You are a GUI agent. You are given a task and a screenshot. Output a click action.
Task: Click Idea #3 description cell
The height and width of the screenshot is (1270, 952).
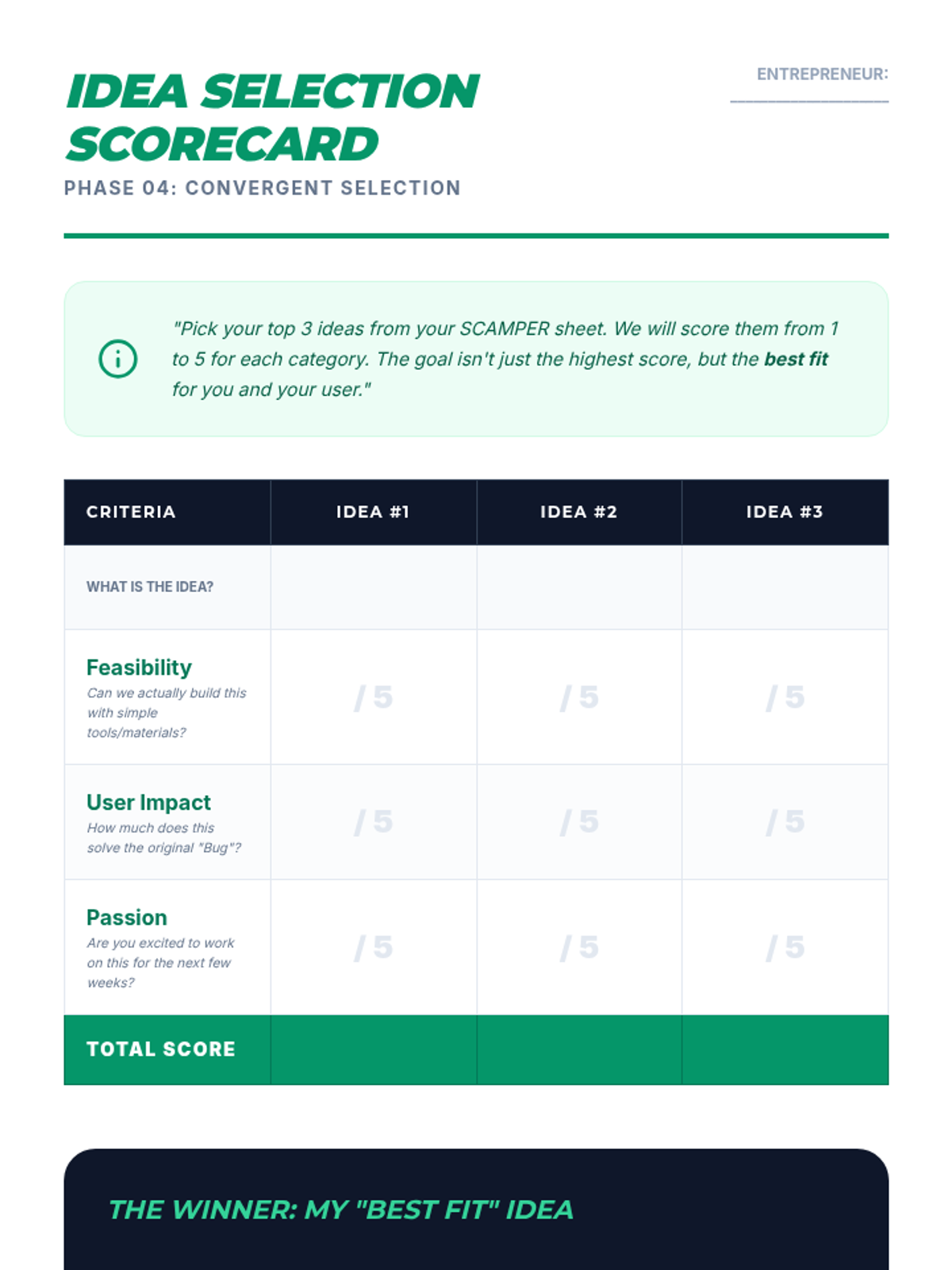tap(785, 587)
